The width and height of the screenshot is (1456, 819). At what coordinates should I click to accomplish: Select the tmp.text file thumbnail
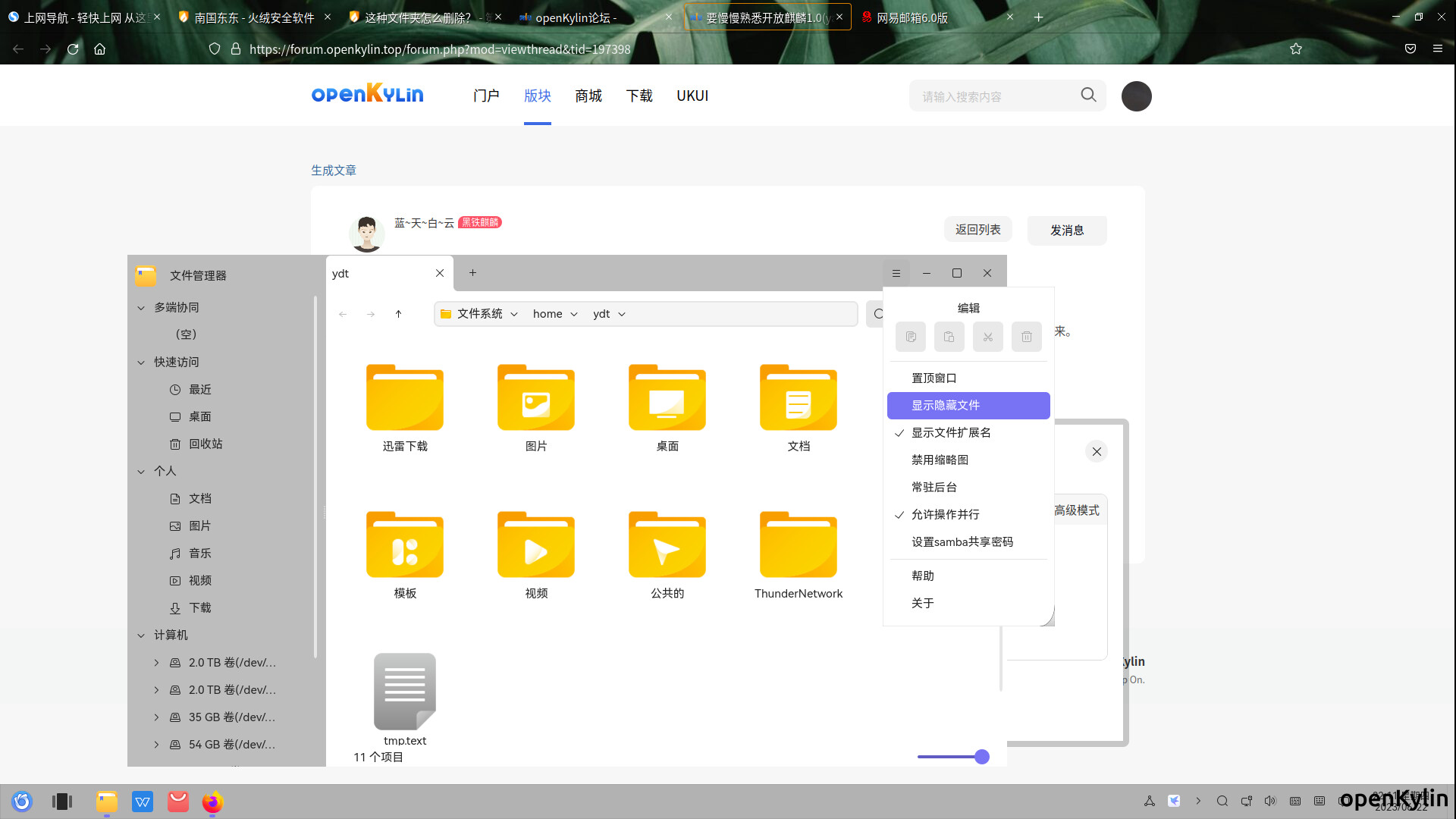tap(404, 691)
